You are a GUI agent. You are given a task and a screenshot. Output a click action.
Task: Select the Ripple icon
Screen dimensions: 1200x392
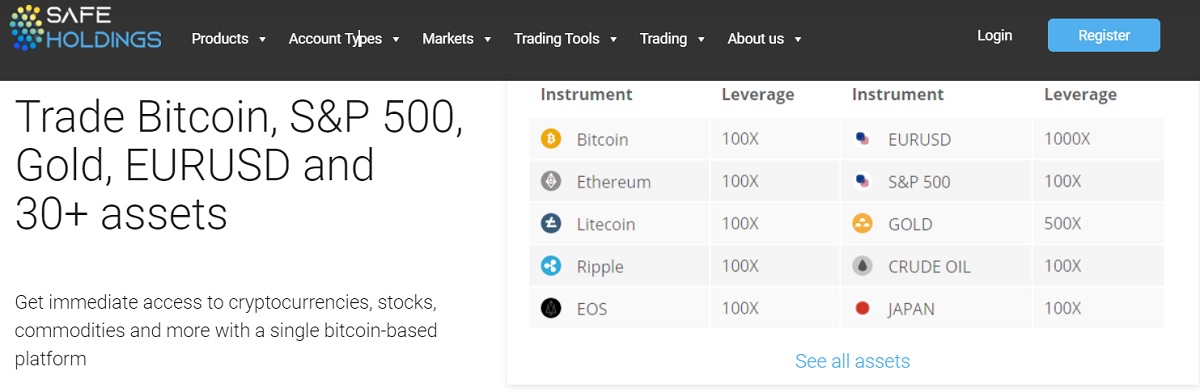(551, 266)
